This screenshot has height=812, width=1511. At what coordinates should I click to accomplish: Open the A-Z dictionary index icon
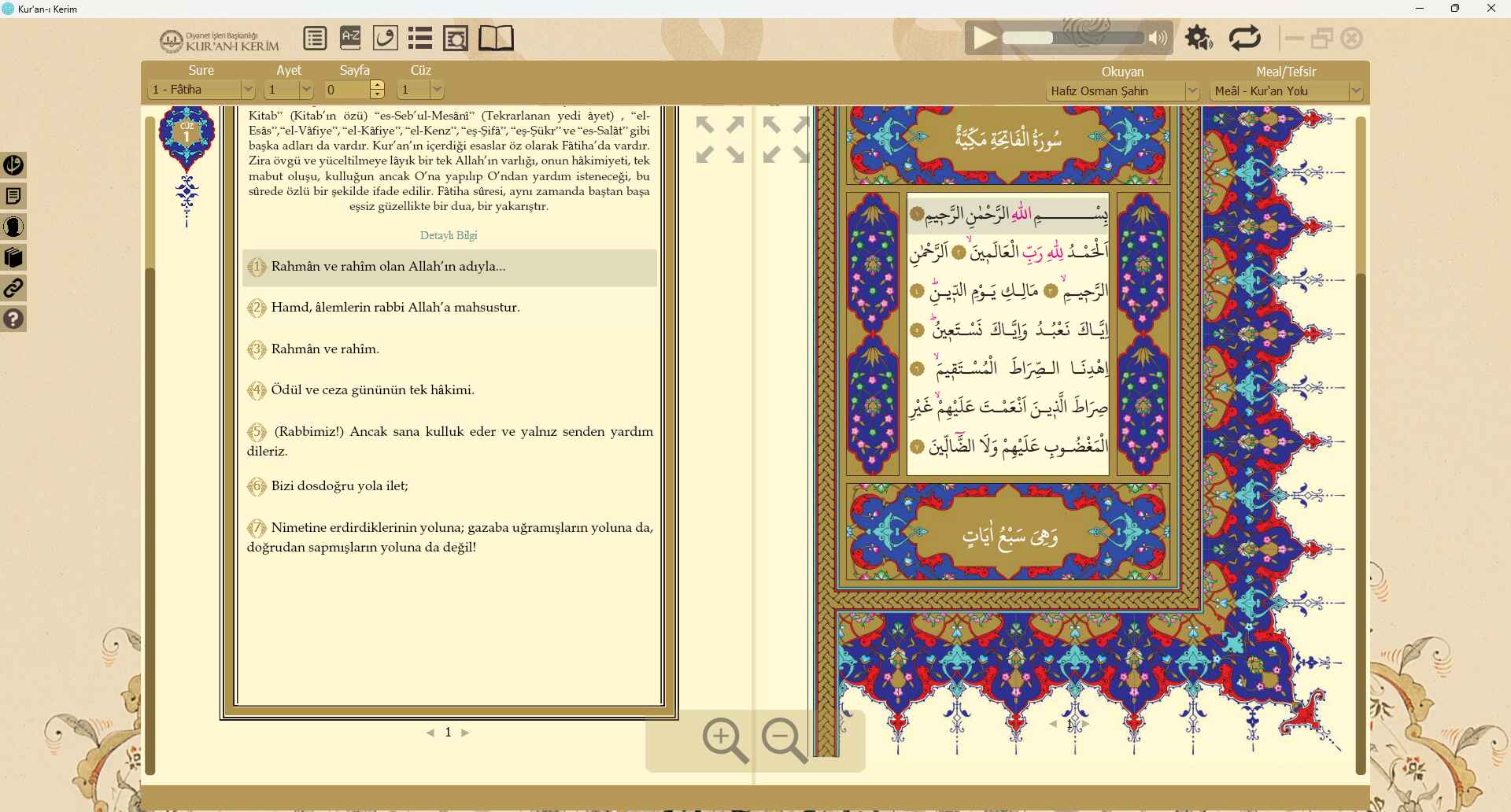tap(350, 38)
